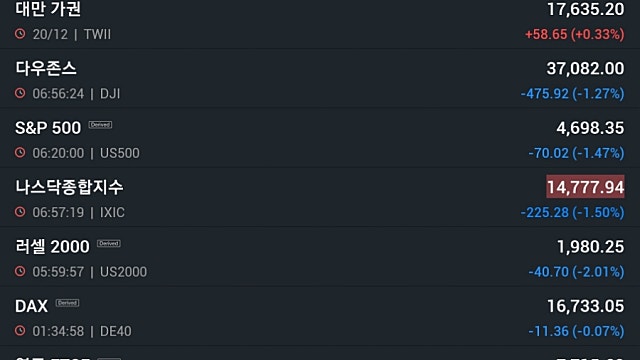
Task: Click the highlighted 14,777.94 price
Action: [585, 187]
